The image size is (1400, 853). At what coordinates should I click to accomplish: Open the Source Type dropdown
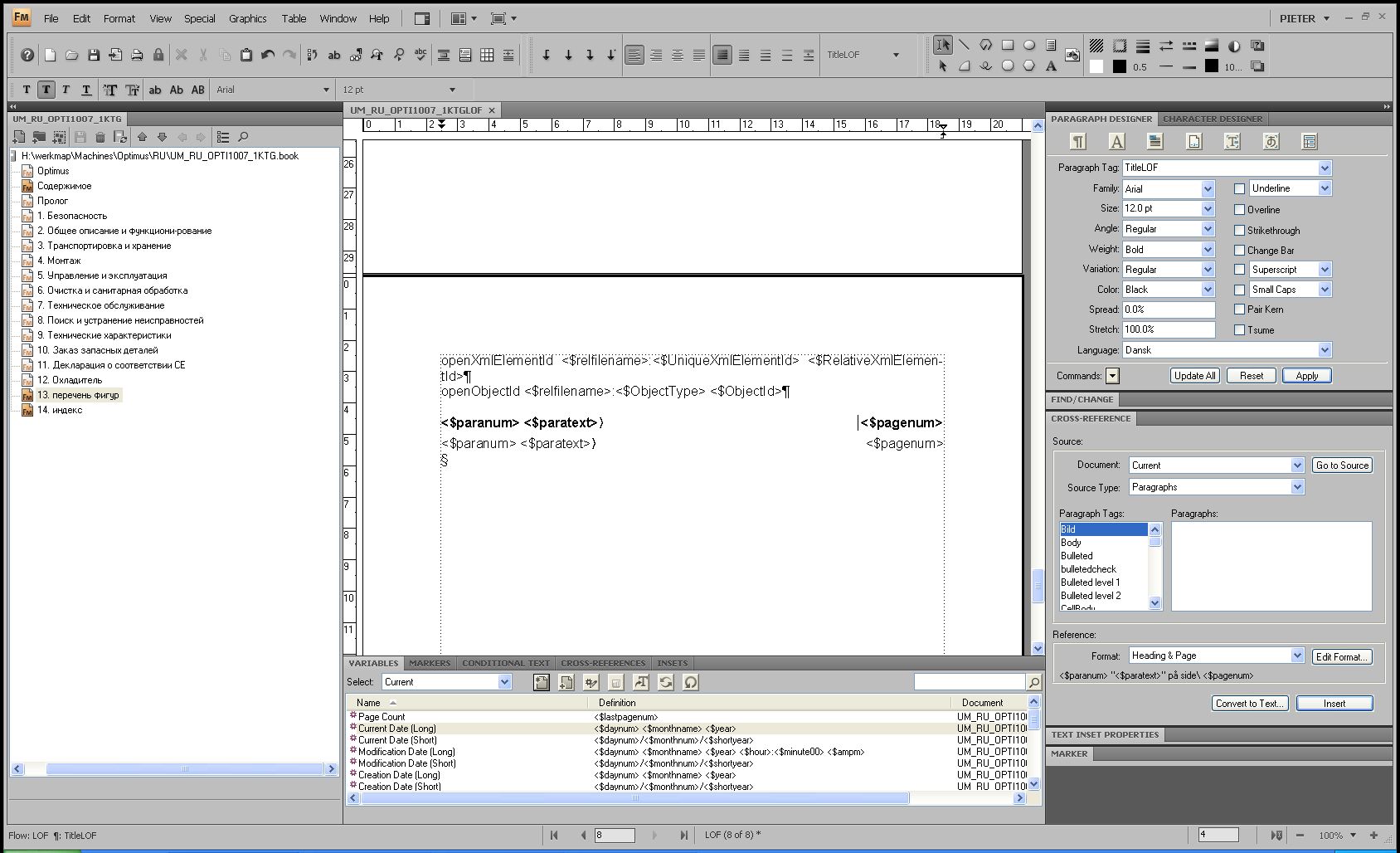(x=1297, y=487)
